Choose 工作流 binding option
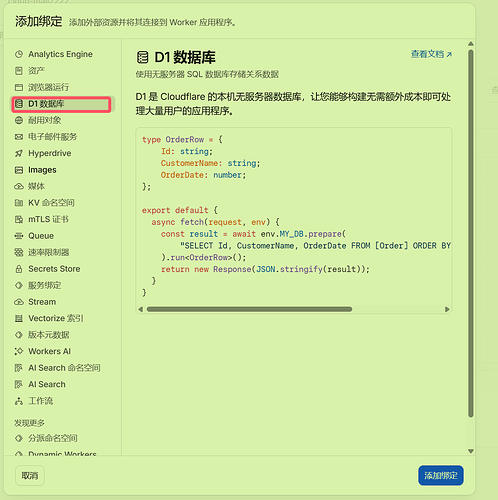The height and width of the screenshot is (500, 498). click(x=63, y=401)
